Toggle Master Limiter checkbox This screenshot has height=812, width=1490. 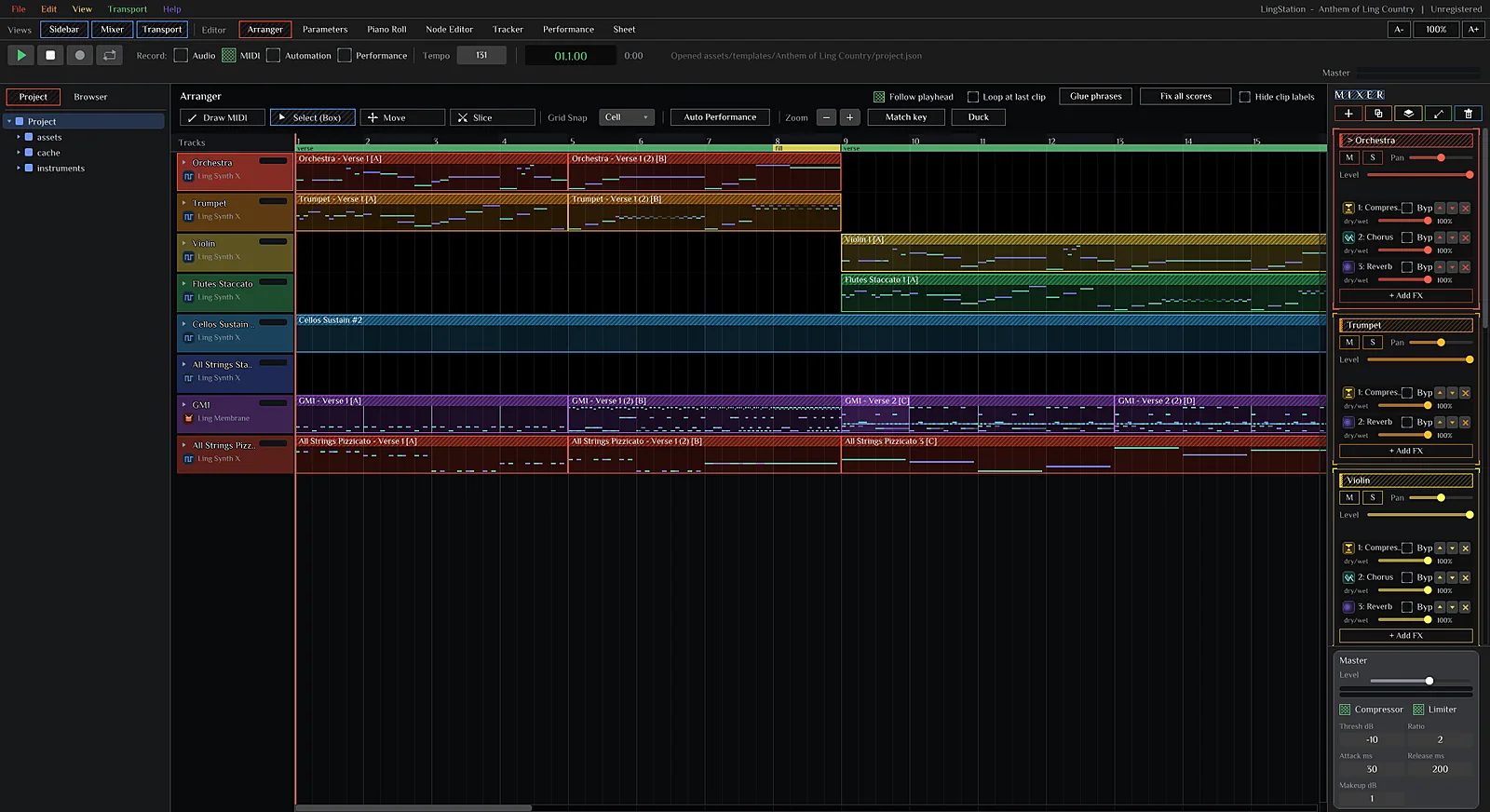(1418, 710)
